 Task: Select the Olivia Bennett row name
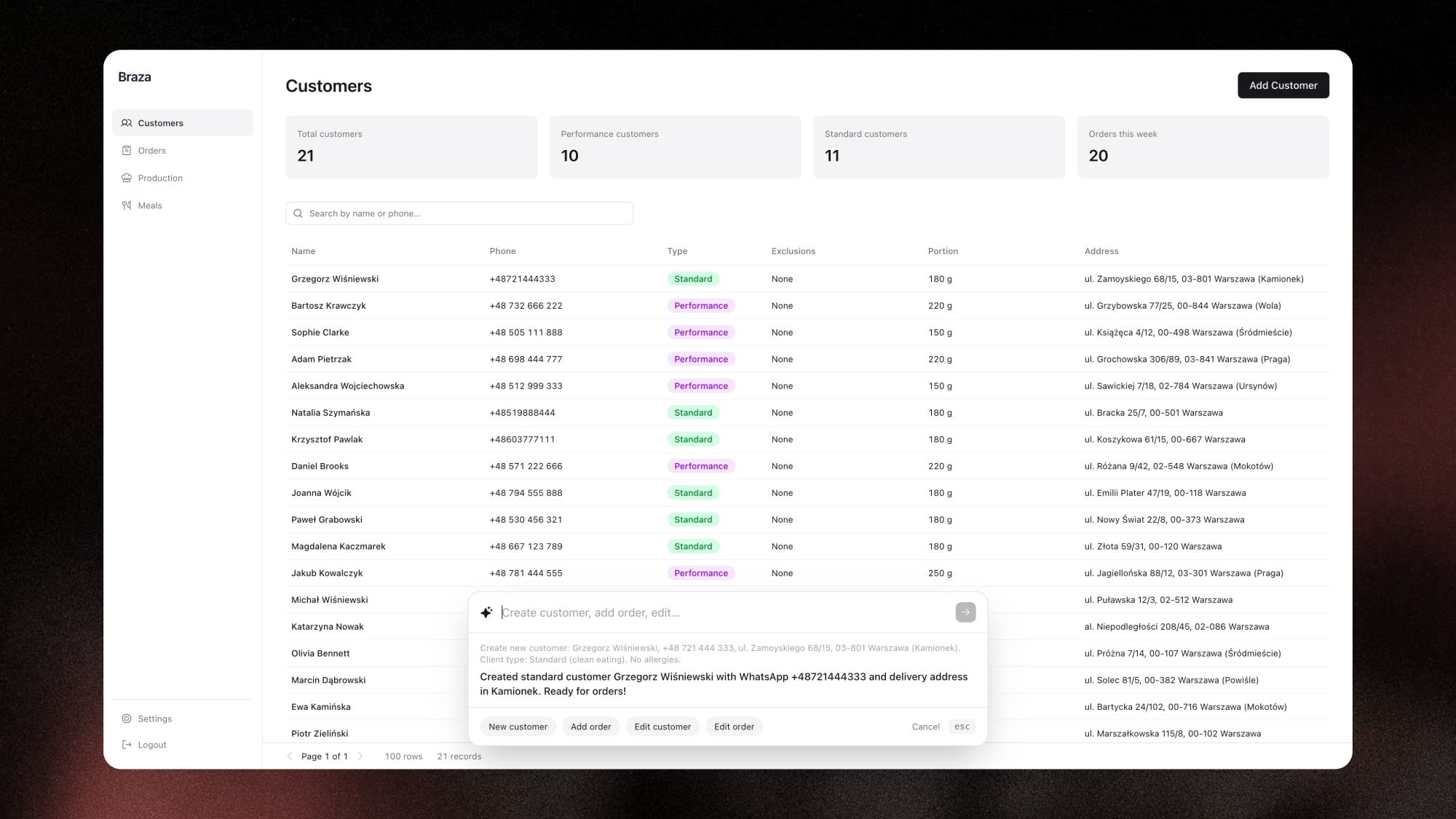pyautogui.click(x=320, y=653)
